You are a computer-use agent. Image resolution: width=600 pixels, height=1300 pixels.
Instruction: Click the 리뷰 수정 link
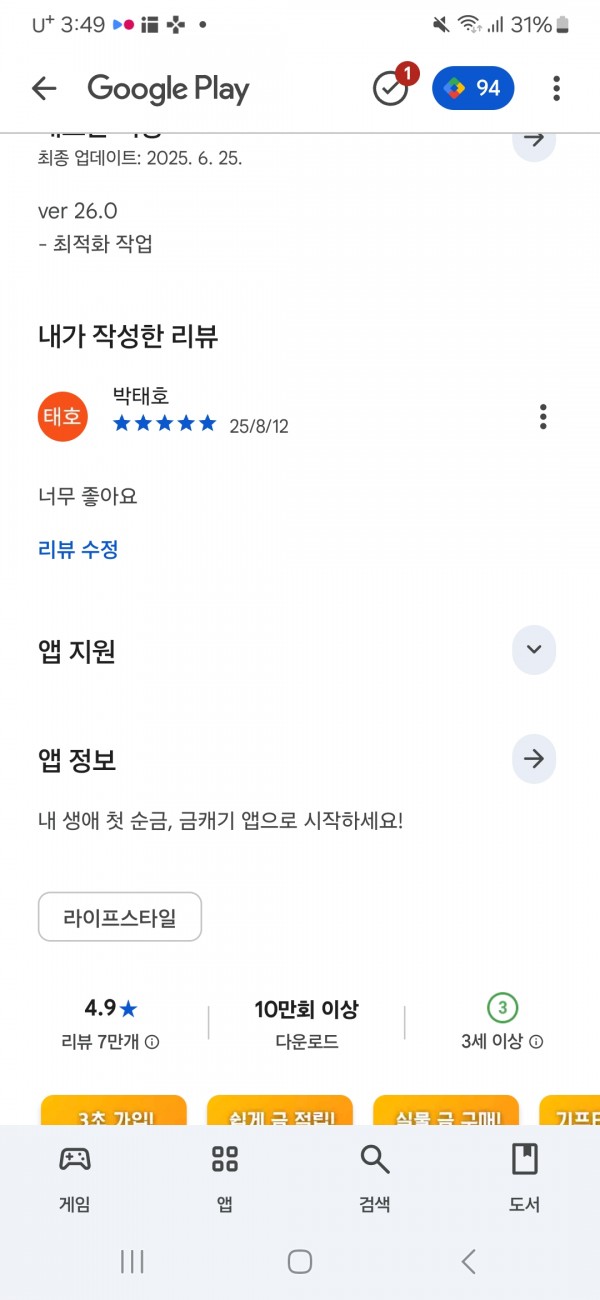point(78,549)
